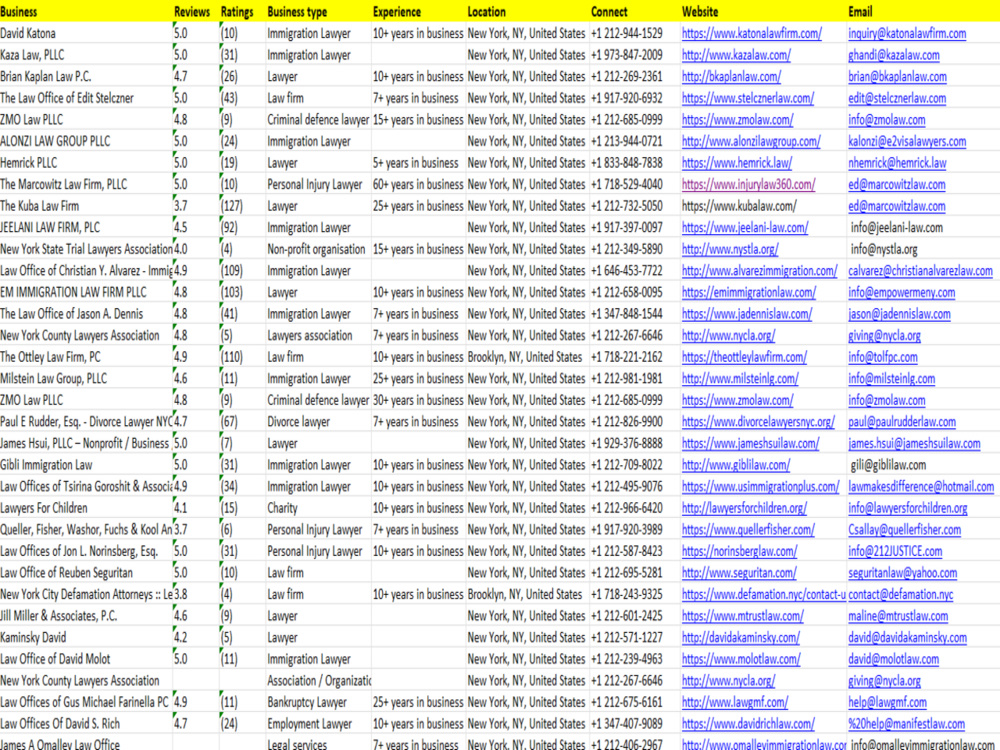The height and width of the screenshot is (750, 1000).
Task: Open the info@212JUSTICE.com email link
Action: [895, 551]
